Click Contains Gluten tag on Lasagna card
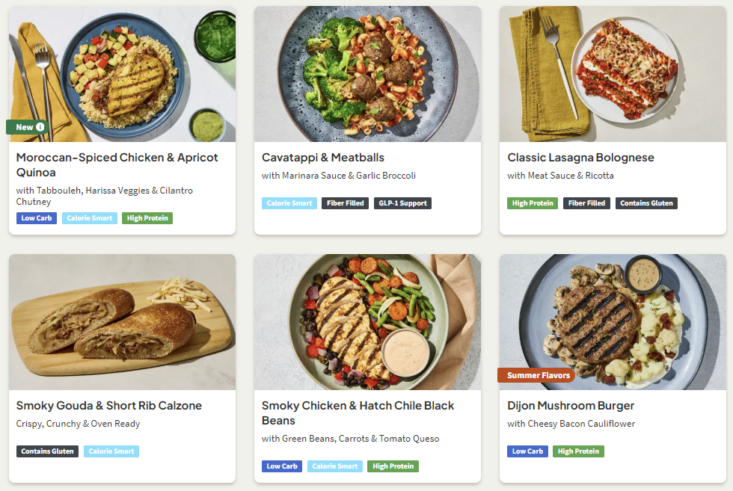 coord(647,203)
